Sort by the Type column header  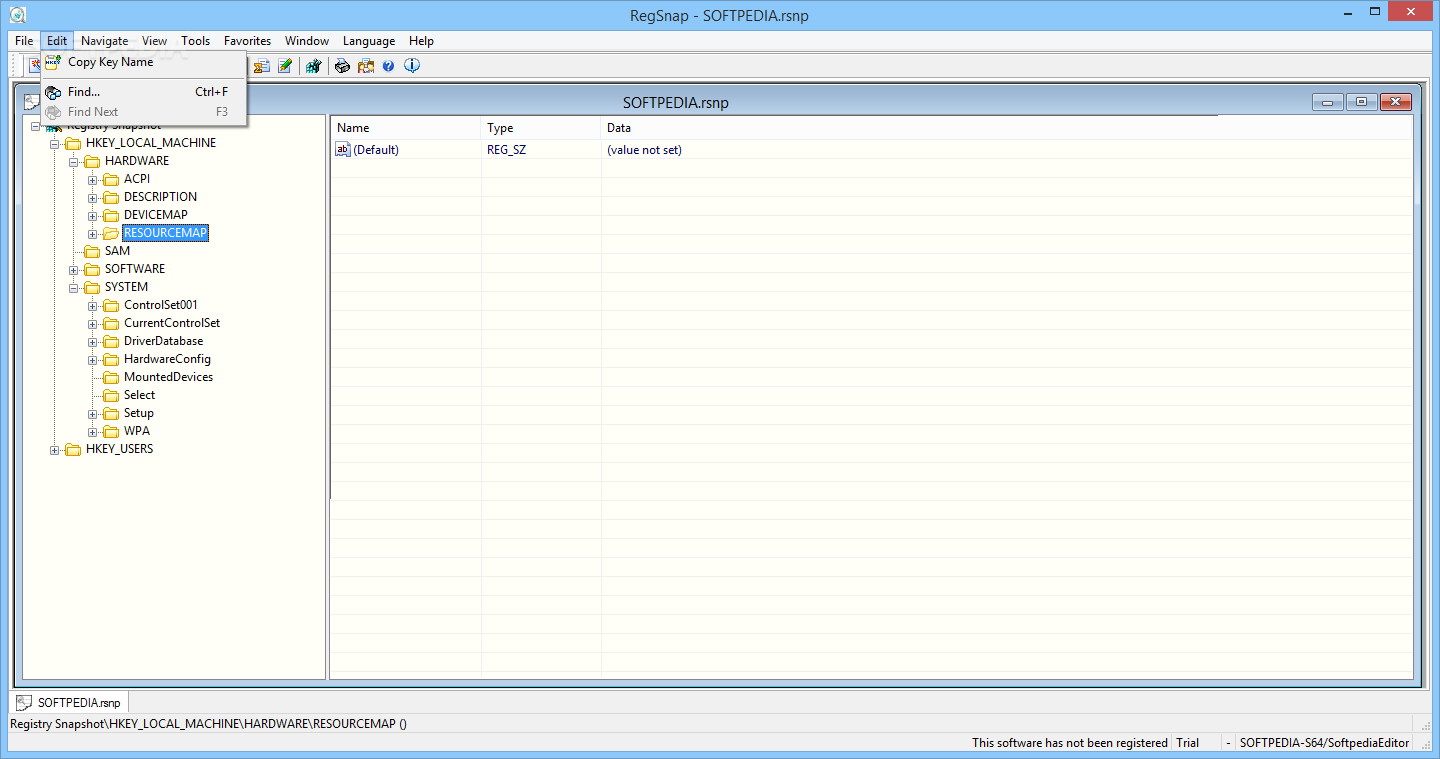point(541,128)
